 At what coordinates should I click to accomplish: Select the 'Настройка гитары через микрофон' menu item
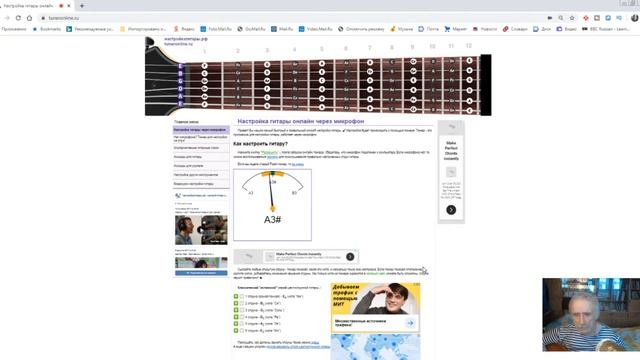201,130
